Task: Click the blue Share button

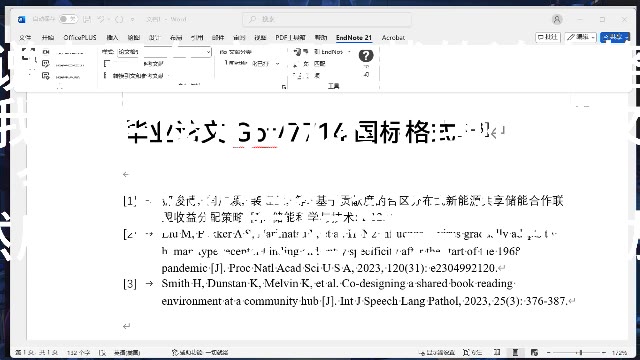Action: pyautogui.click(x=615, y=37)
